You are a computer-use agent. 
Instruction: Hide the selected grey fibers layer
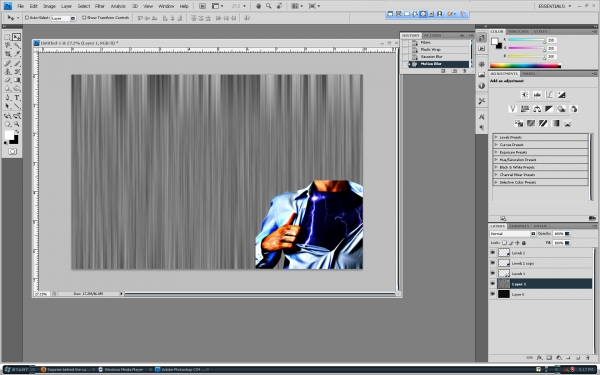coord(492,284)
